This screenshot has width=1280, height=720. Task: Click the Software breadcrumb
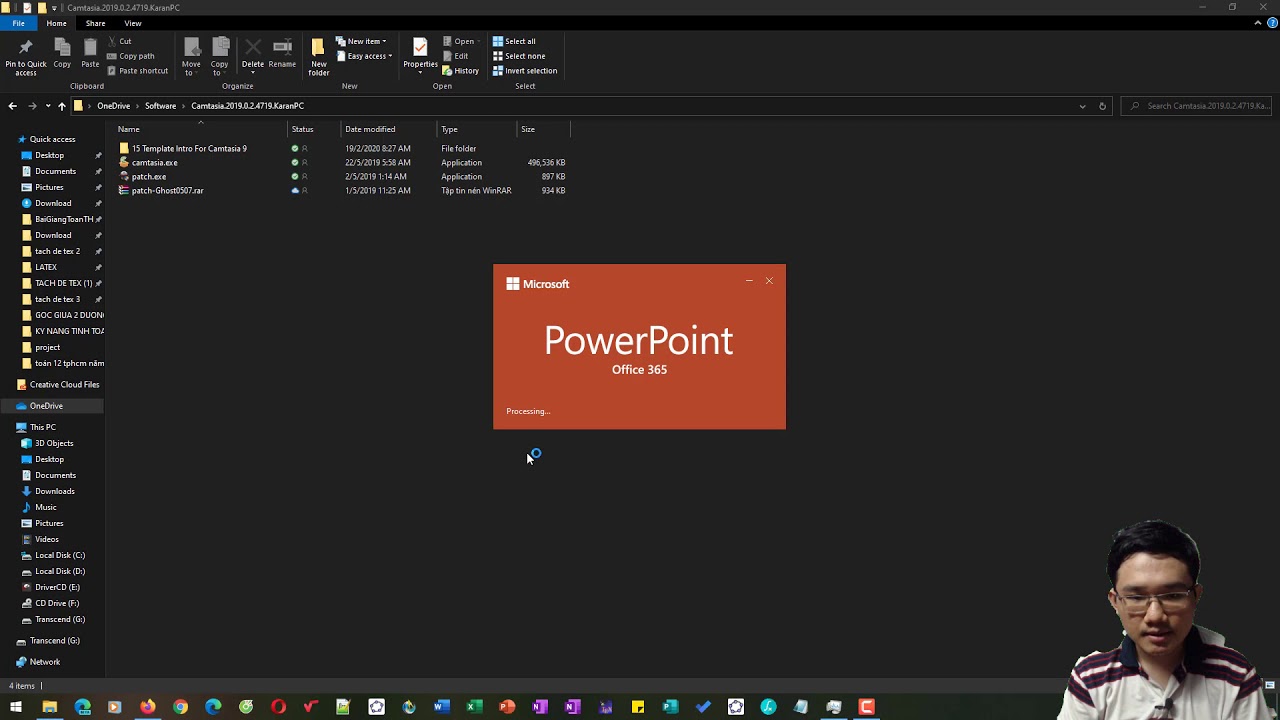point(160,106)
